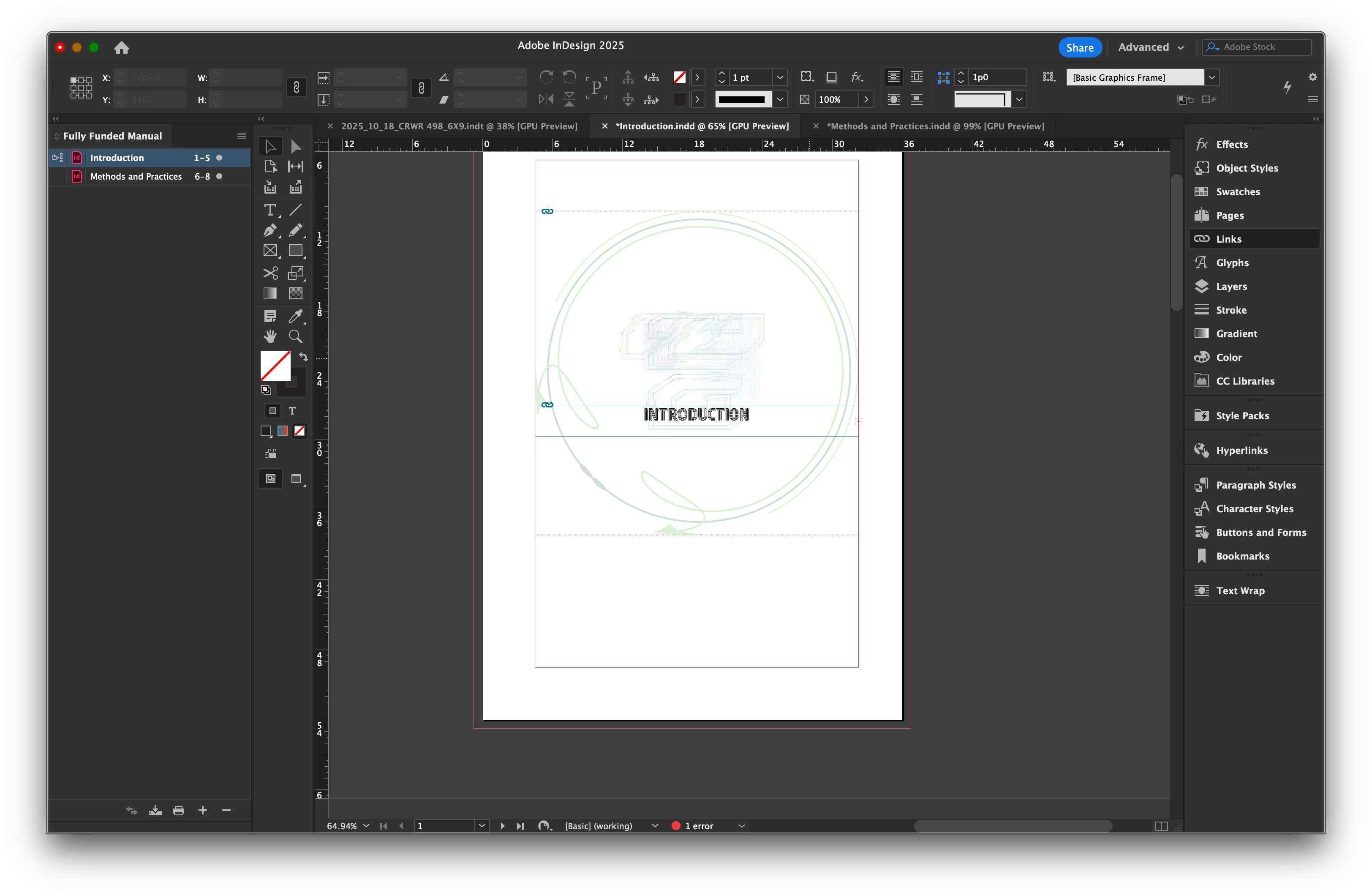Viewport: 1372px width, 896px height.
Task: Toggle style source indicator next to Introduction
Action: (57, 158)
